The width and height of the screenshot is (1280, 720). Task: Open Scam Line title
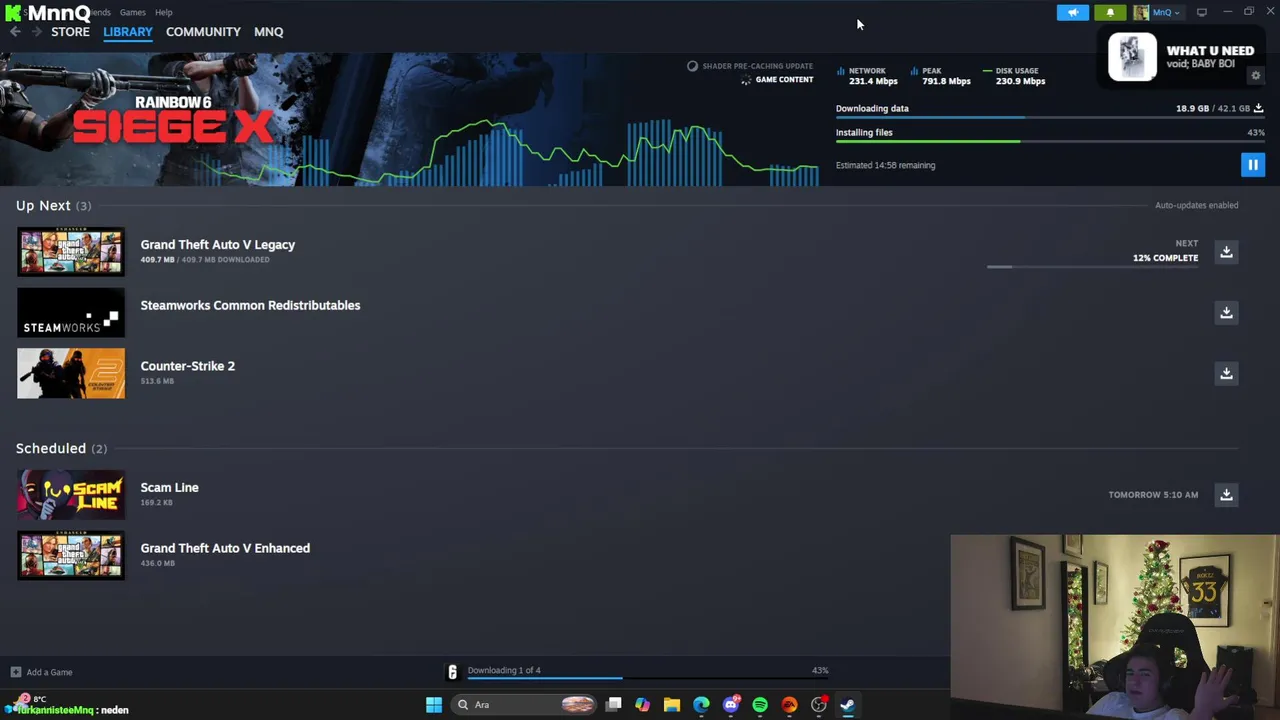coord(169,487)
